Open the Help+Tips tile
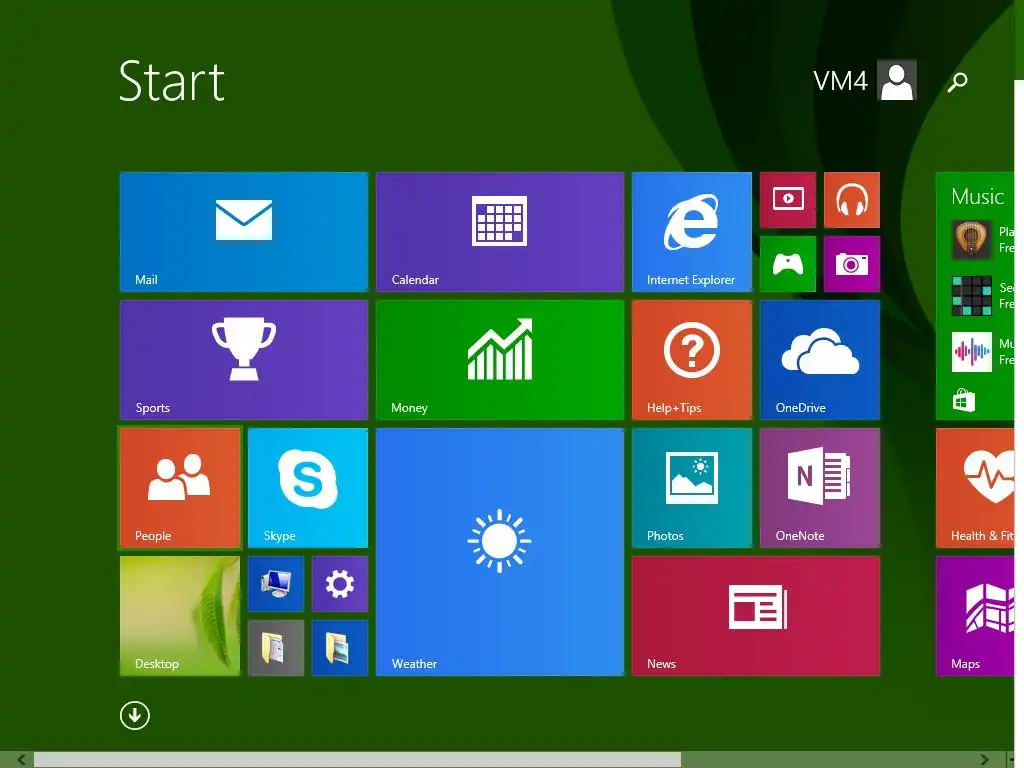 (x=692, y=360)
